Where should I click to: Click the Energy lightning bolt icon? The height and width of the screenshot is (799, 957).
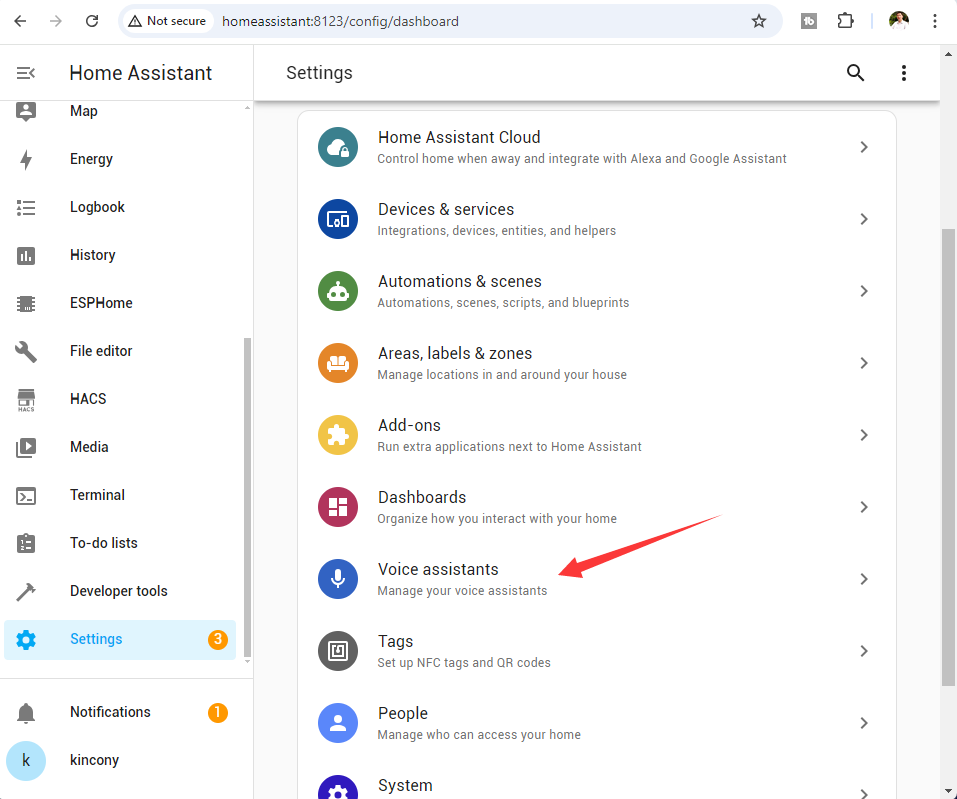pos(26,159)
